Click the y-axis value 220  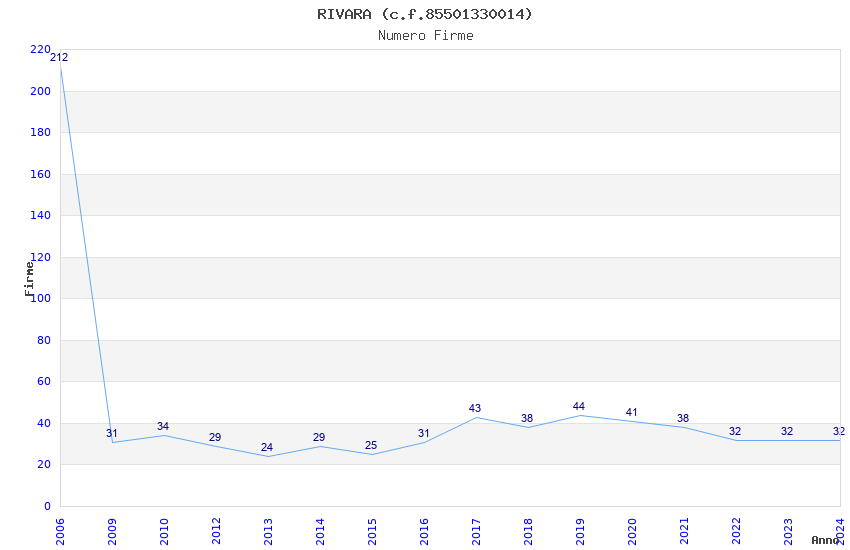(41, 50)
